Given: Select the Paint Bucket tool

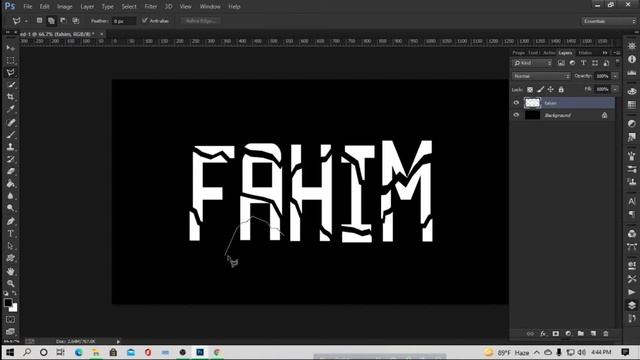Looking at the screenshot, I should click(11, 184).
